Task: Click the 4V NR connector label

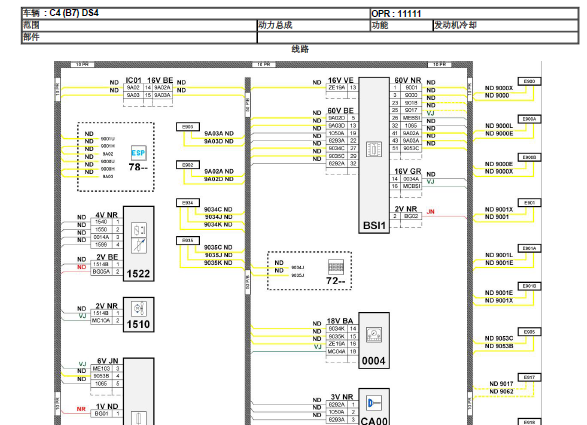Action: [x=107, y=215]
